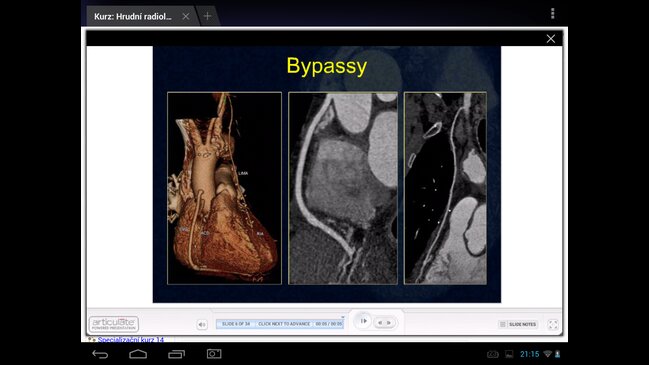
Task: Close the presentation overlay with X
Action: pos(550,39)
